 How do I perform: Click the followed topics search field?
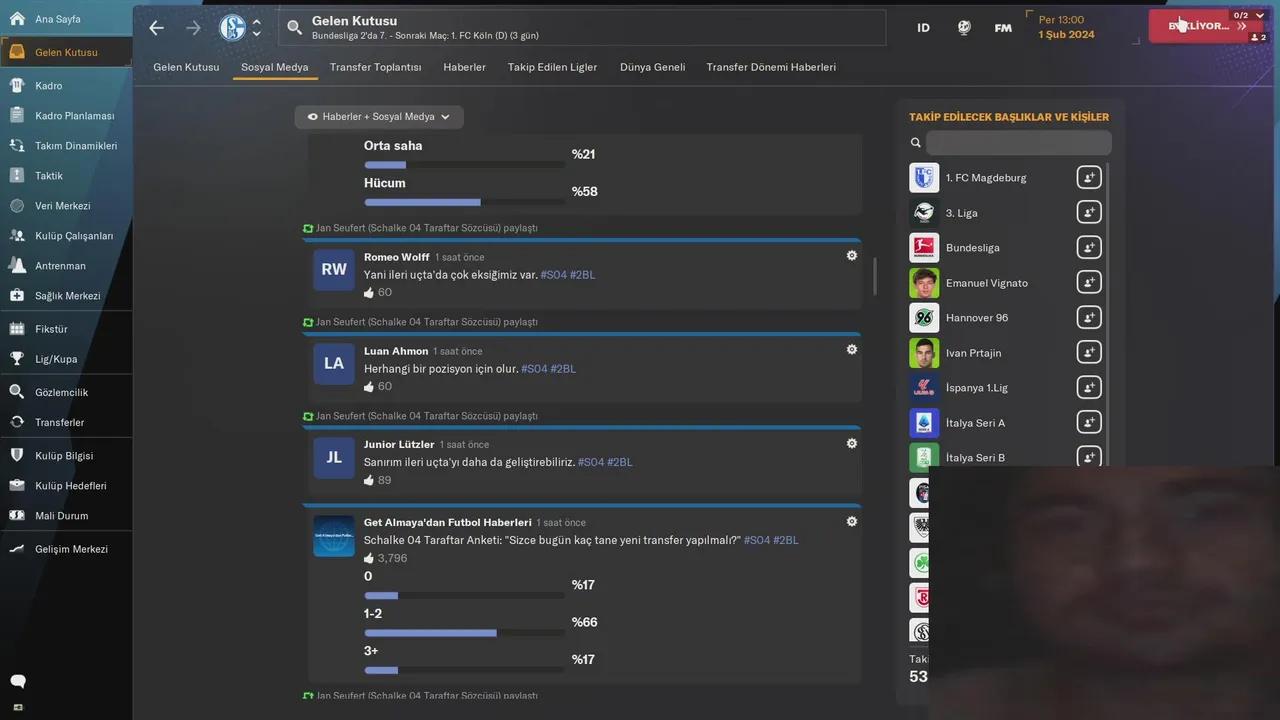point(1018,143)
